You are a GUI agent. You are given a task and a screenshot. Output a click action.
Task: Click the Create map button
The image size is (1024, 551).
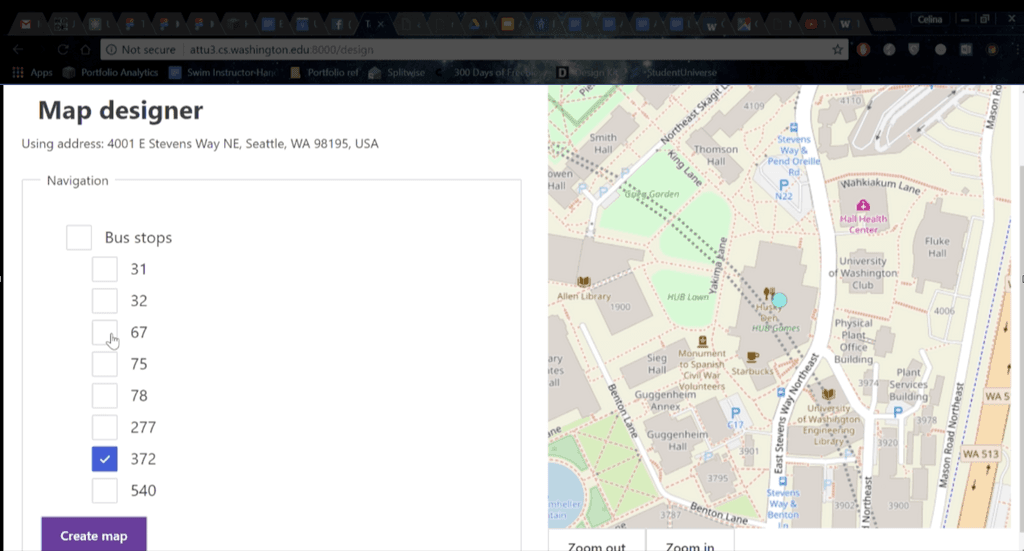tap(94, 535)
